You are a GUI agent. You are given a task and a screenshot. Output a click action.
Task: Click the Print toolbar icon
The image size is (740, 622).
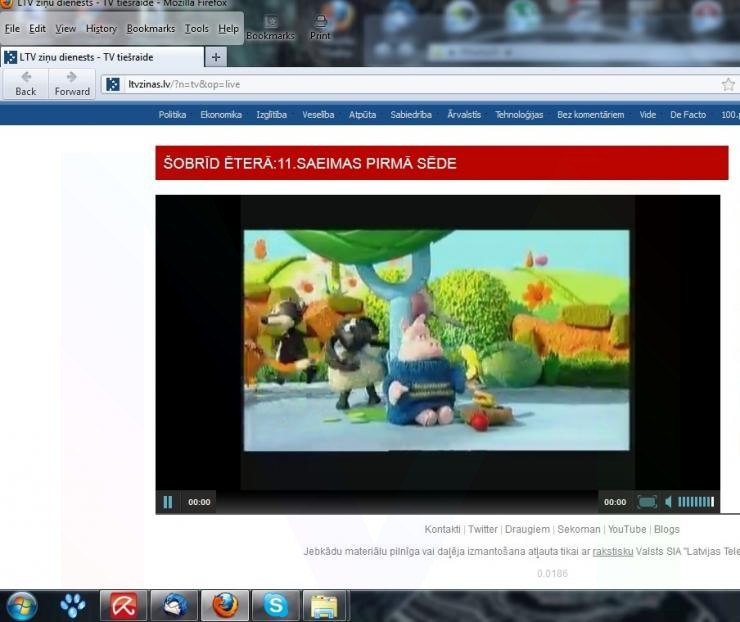pos(320,27)
